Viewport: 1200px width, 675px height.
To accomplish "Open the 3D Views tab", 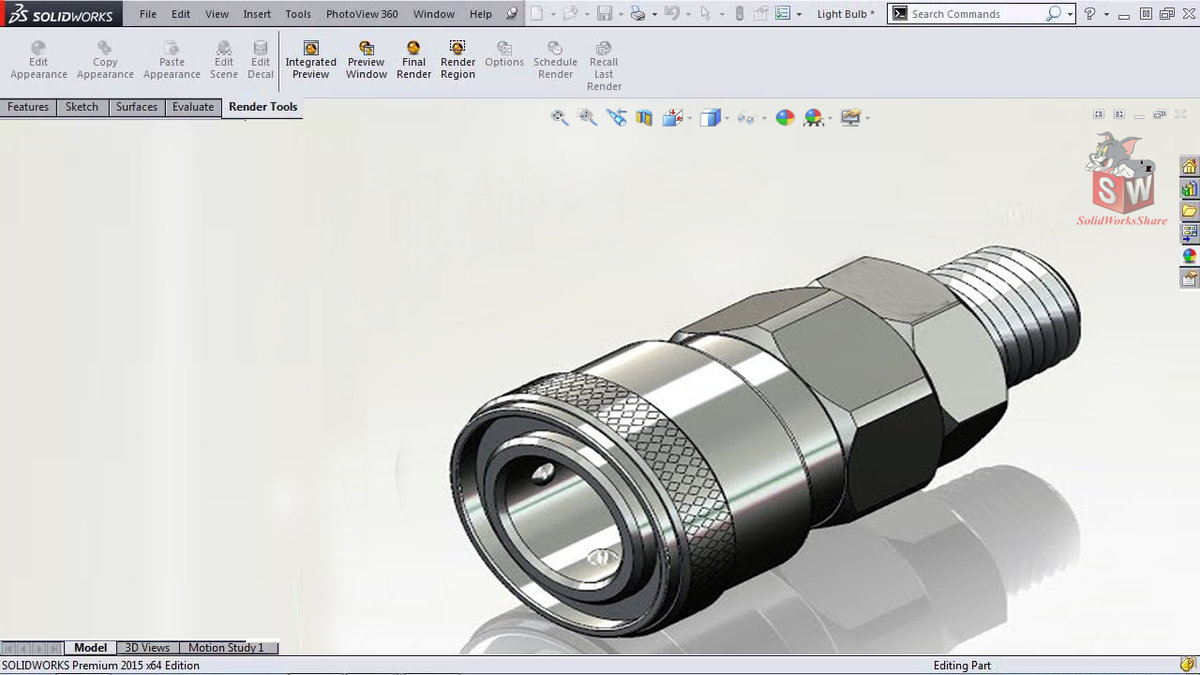I will click(147, 648).
